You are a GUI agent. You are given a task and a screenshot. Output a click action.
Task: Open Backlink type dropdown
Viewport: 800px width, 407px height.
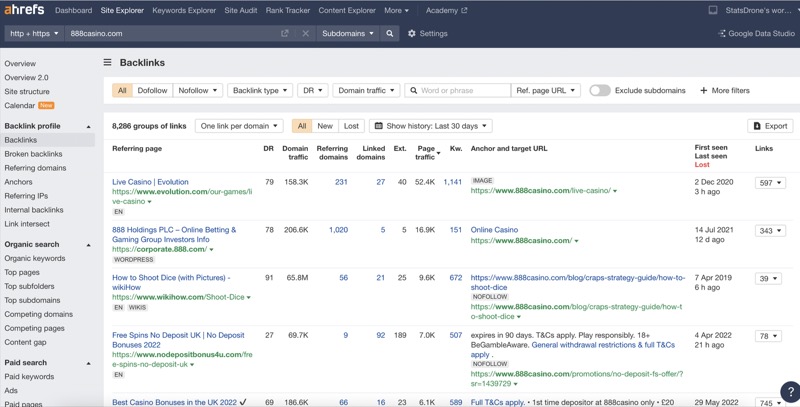click(x=260, y=90)
